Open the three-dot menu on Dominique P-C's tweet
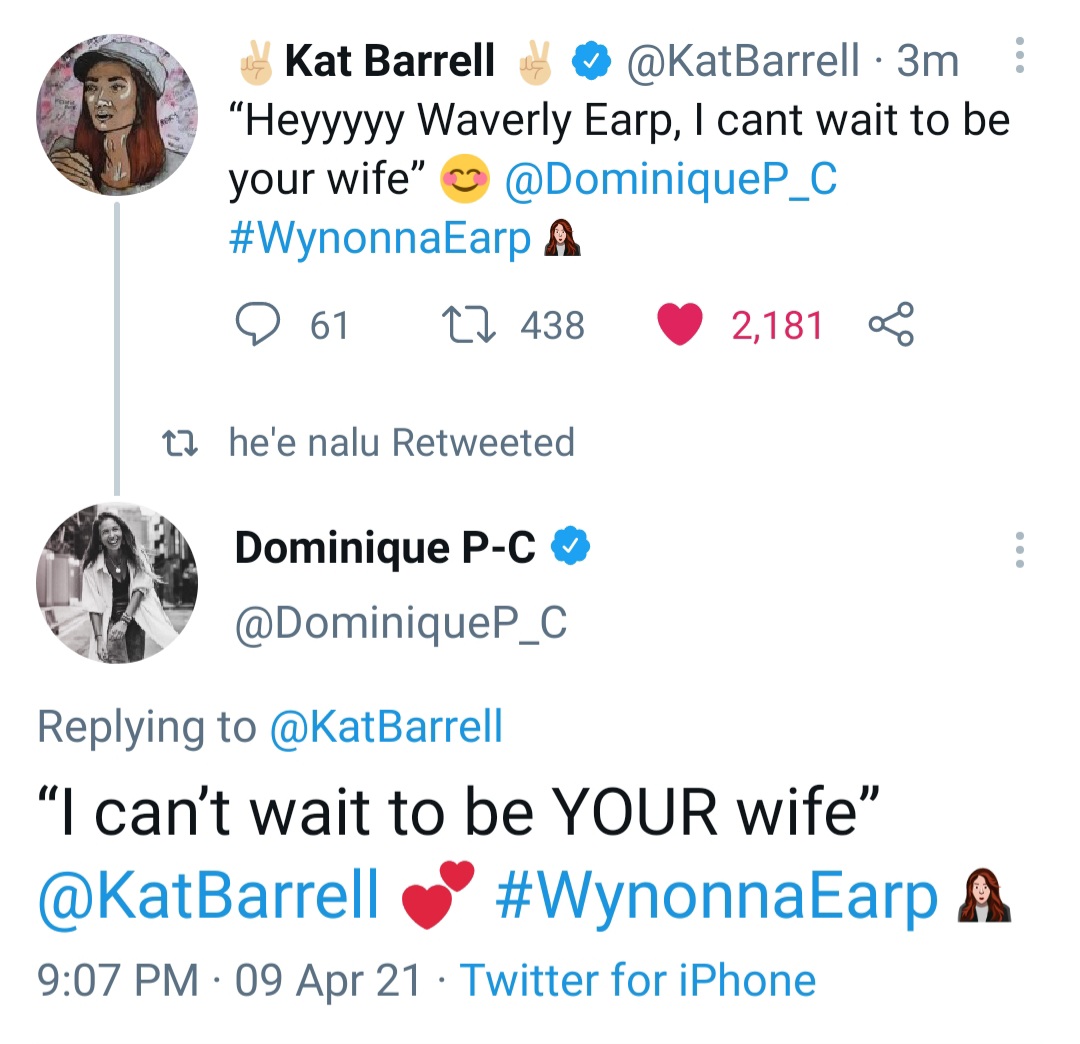The height and width of the screenshot is (1044, 1080). point(1019,550)
